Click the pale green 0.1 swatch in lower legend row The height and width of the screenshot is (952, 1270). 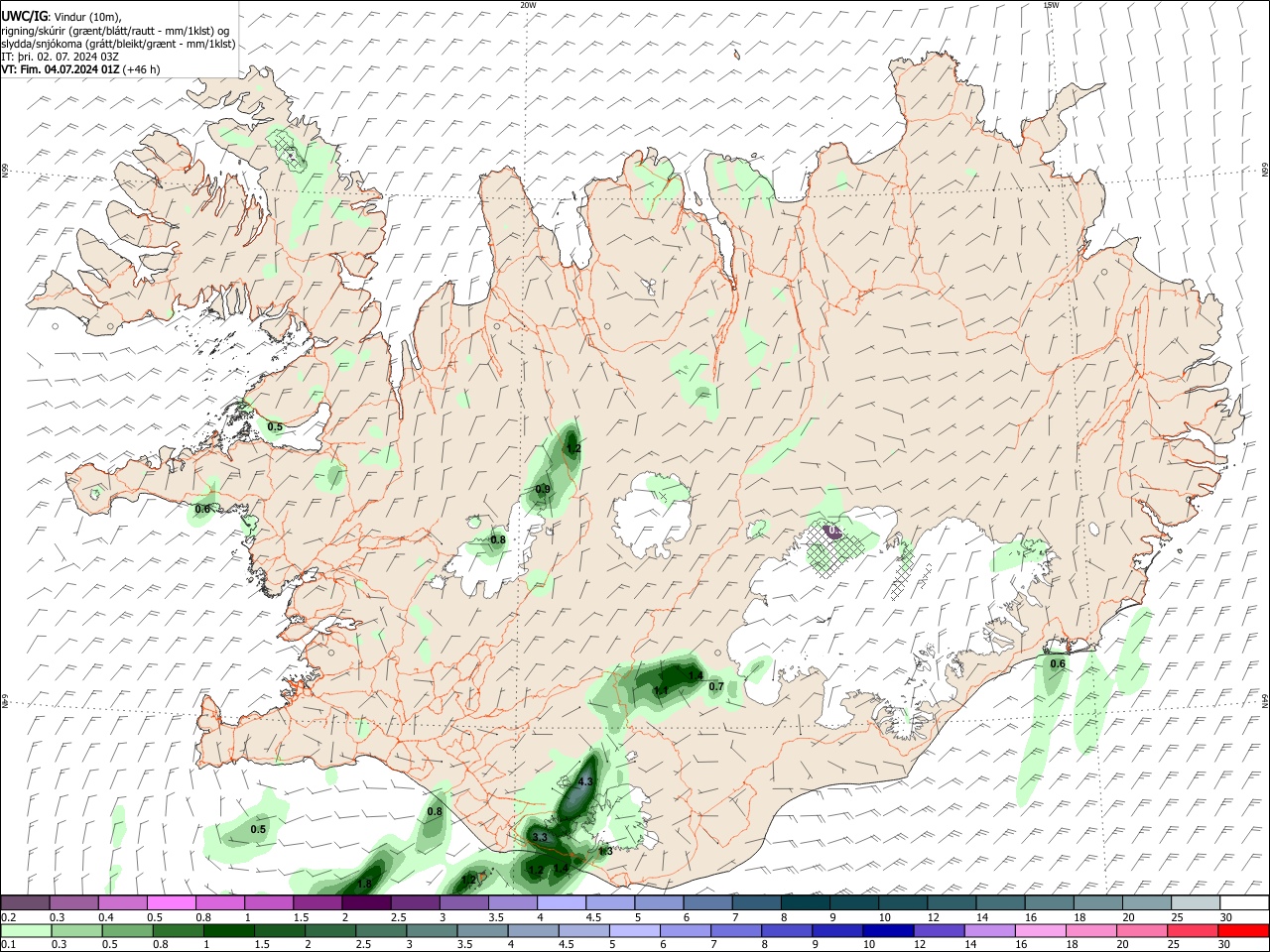tap(25, 931)
